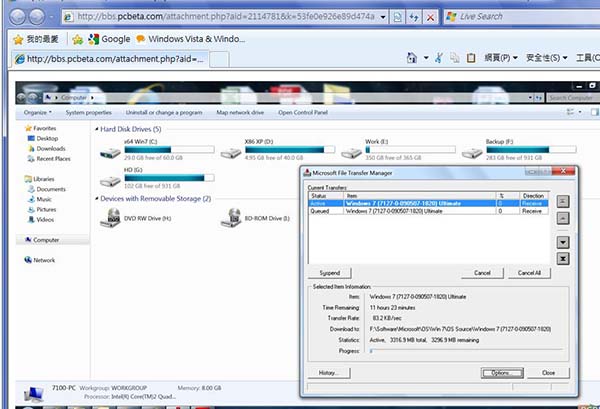Select the DVD RW Drive (H:)
600x409 pixels.
(135, 218)
